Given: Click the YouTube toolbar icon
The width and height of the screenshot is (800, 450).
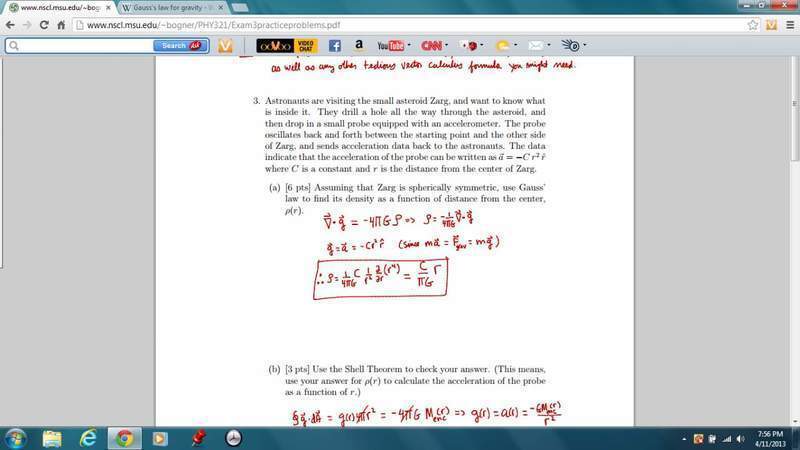Looking at the screenshot, I should point(390,46).
